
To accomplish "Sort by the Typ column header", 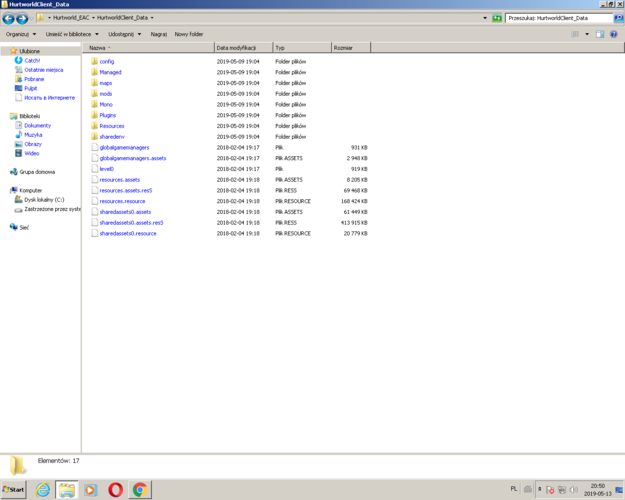I will pyautogui.click(x=302, y=48).
